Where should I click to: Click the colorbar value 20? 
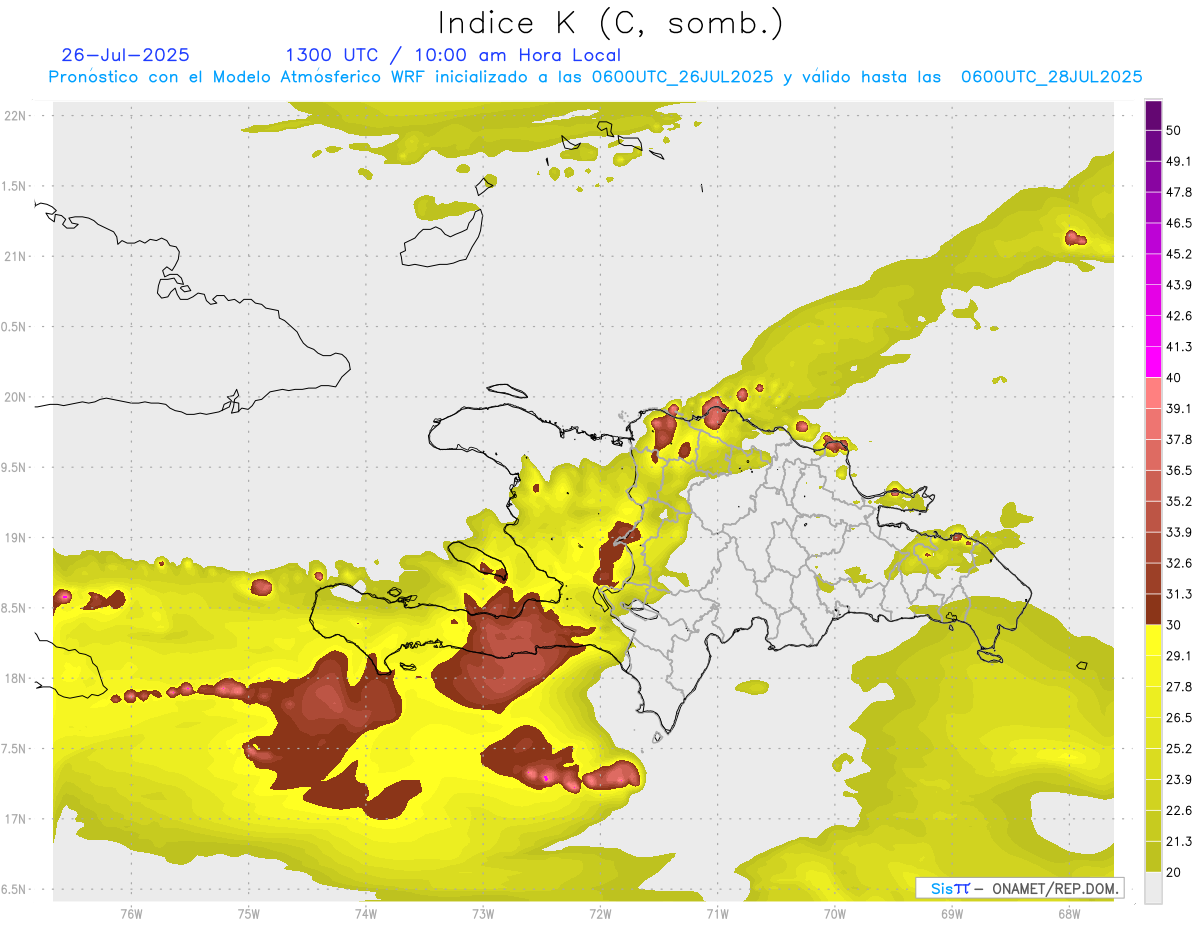[x=1174, y=873]
